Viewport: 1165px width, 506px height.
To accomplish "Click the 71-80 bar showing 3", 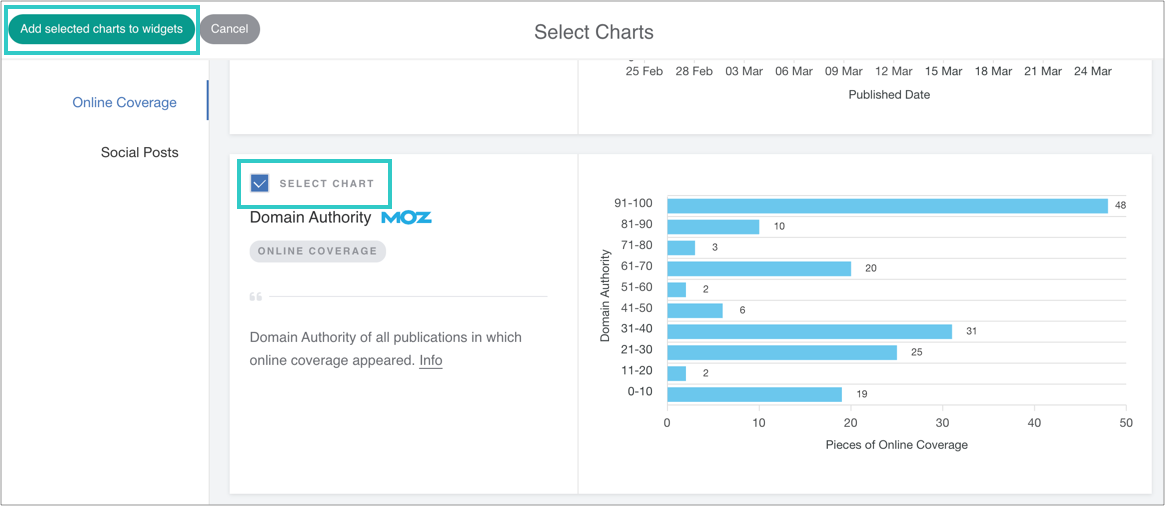I will click(681, 247).
